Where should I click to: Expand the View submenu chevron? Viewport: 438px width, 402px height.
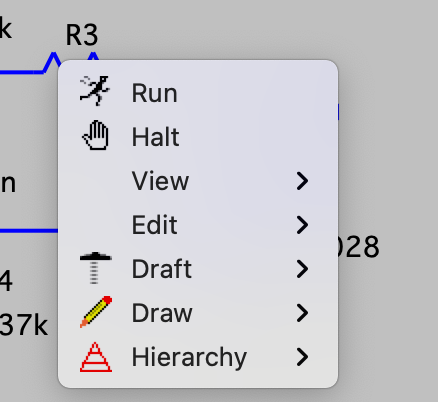tap(302, 181)
